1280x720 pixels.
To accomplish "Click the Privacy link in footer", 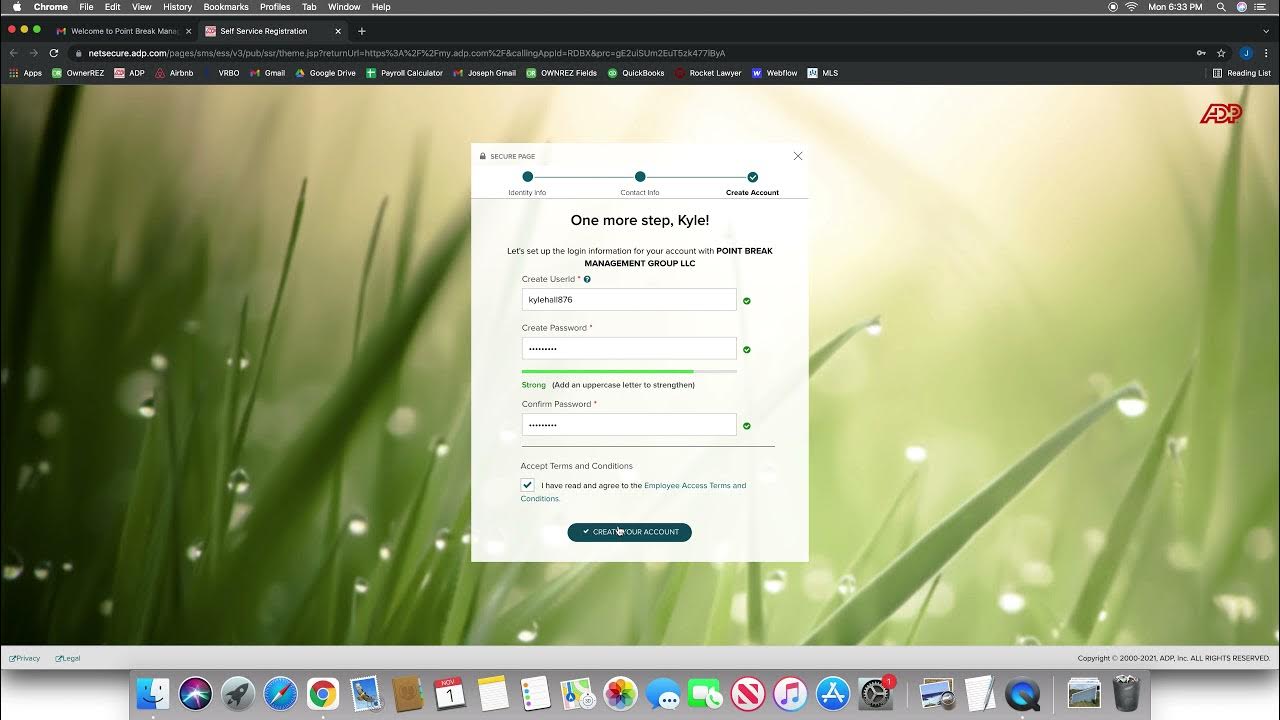I will click(x=24, y=658).
